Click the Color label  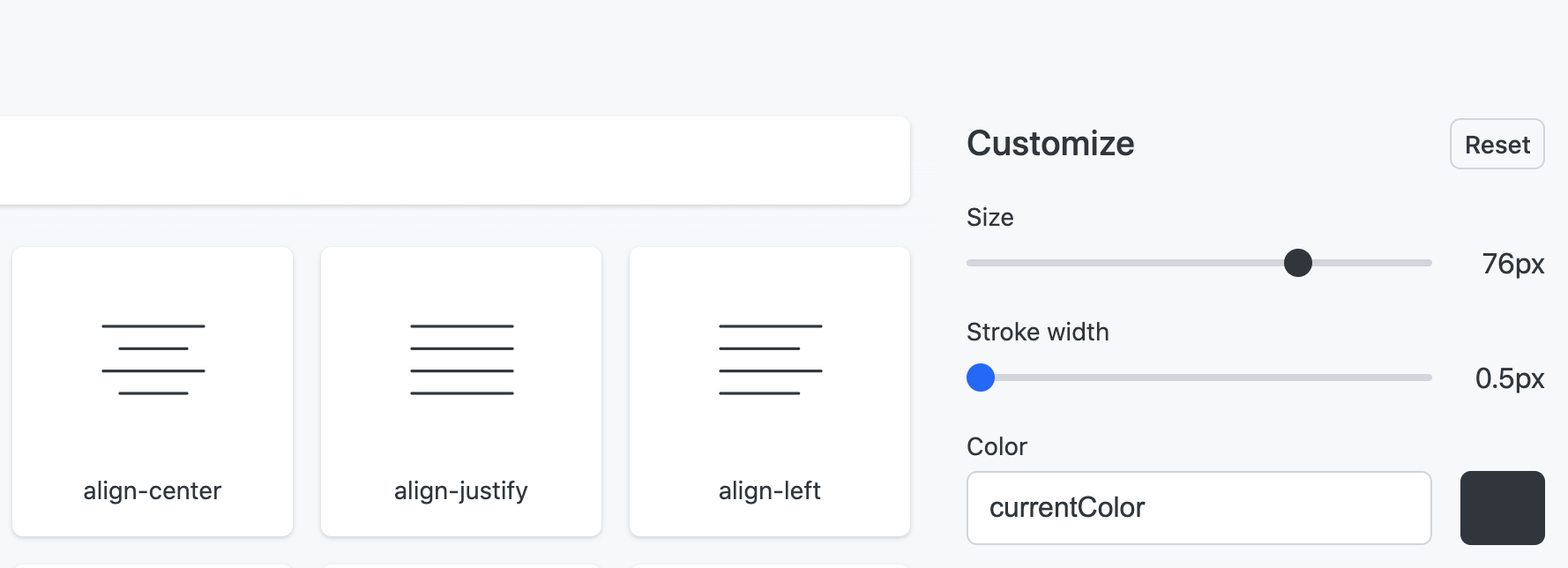(997, 447)
